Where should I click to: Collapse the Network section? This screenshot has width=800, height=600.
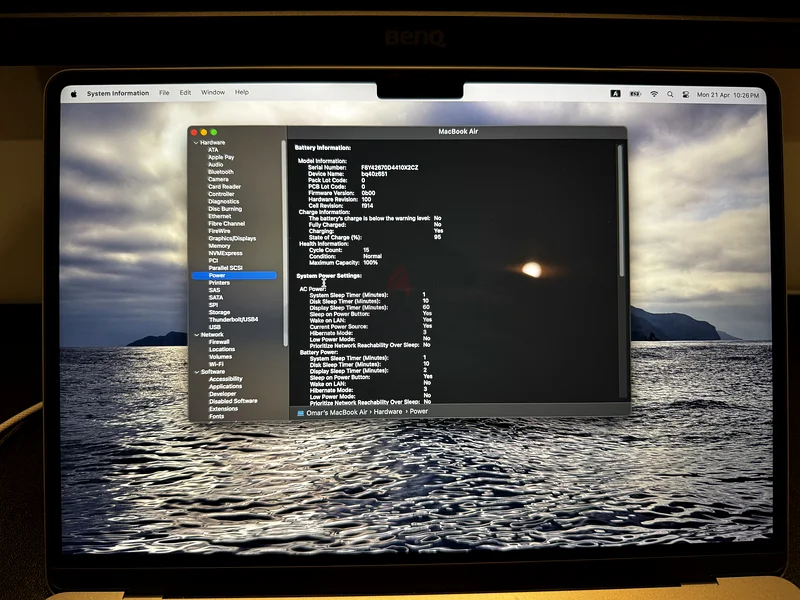coord(197,335)
